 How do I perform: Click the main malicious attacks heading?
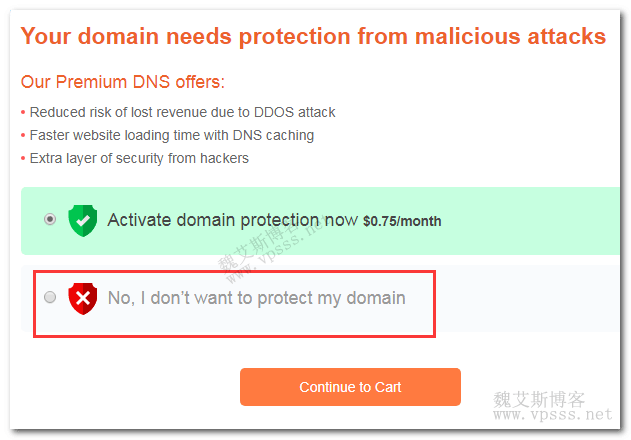pyautogui.click(x=313, y=37)
